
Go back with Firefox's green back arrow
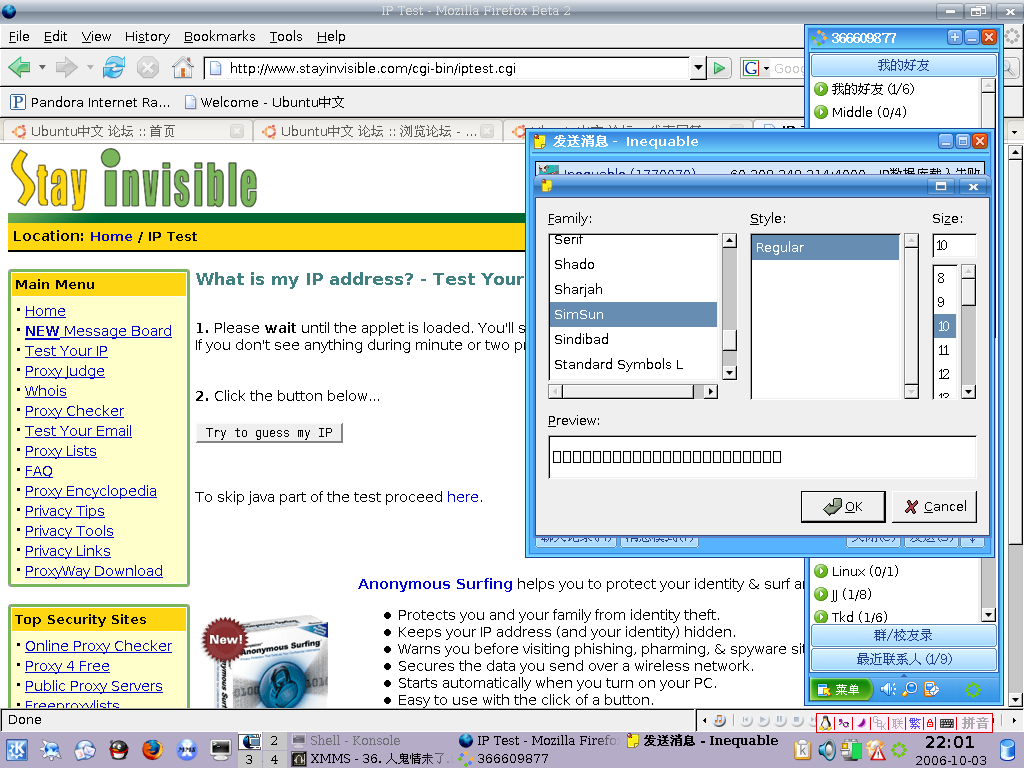pos(20,67)
